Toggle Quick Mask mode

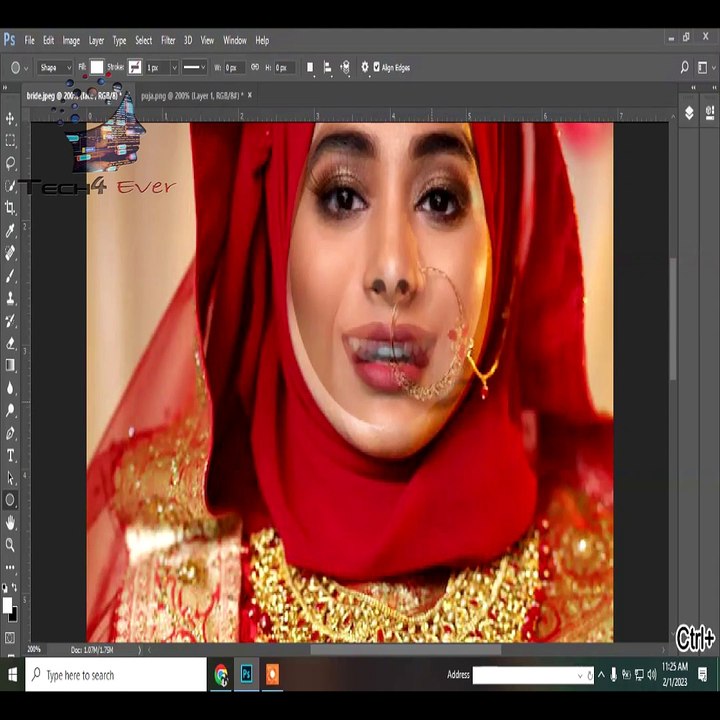coord(10,637)
